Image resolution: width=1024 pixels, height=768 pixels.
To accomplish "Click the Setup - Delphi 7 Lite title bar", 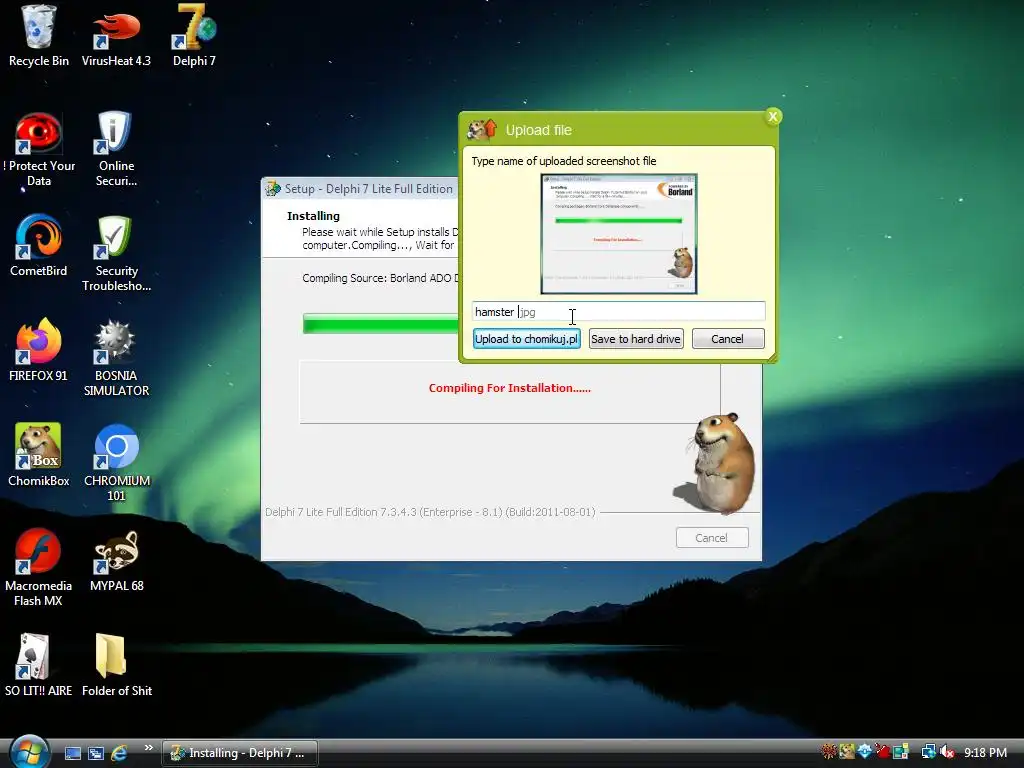I will (x=360, y=189).
